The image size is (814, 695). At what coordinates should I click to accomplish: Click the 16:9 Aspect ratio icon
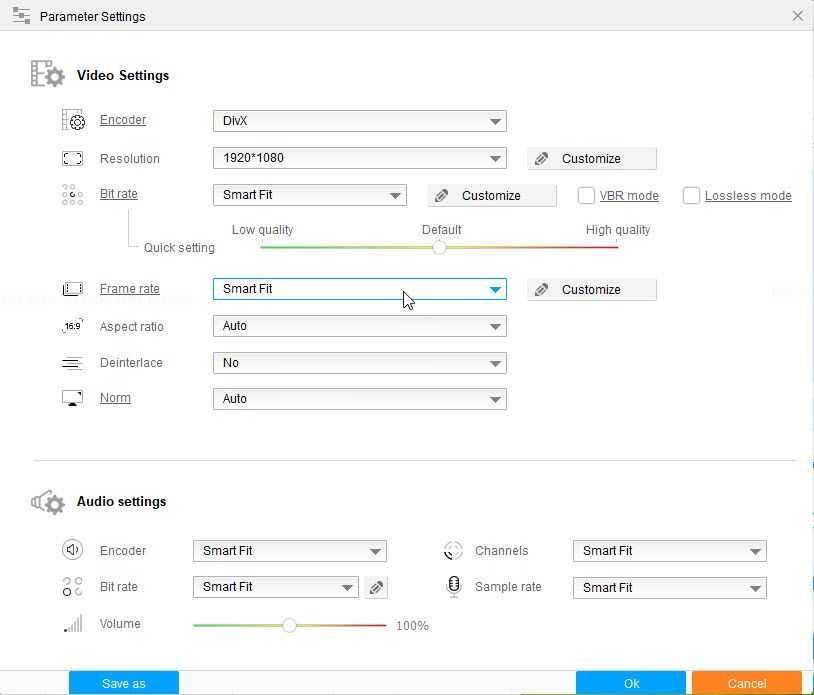point(72,327)
